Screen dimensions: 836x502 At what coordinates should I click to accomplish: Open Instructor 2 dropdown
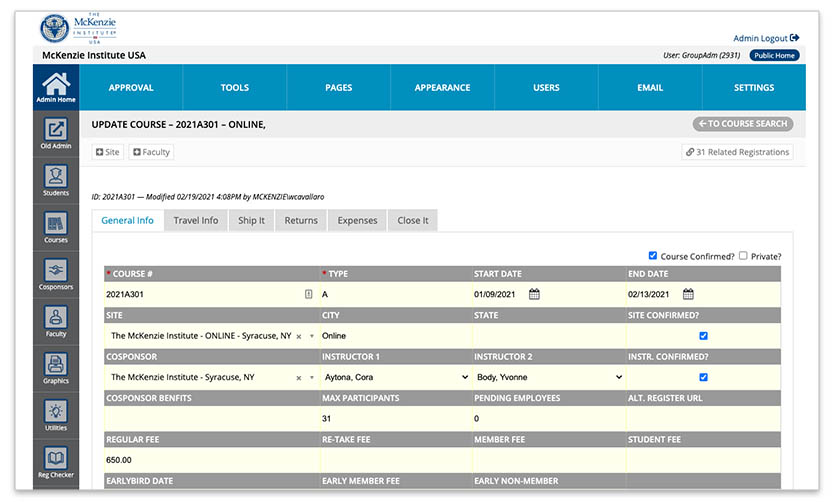tap(549, 377)
